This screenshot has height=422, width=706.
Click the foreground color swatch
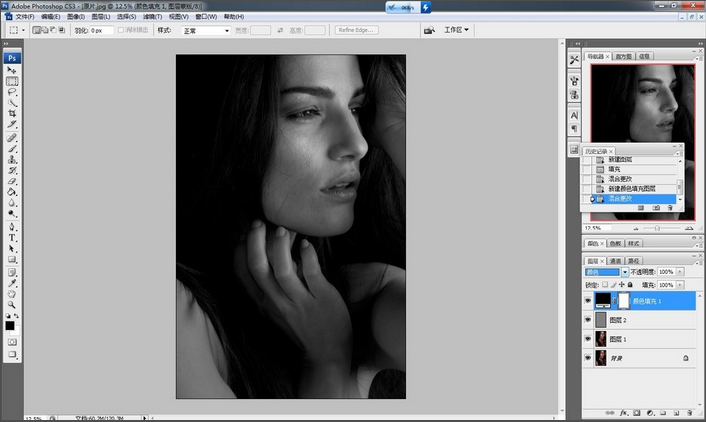(9, 326)
